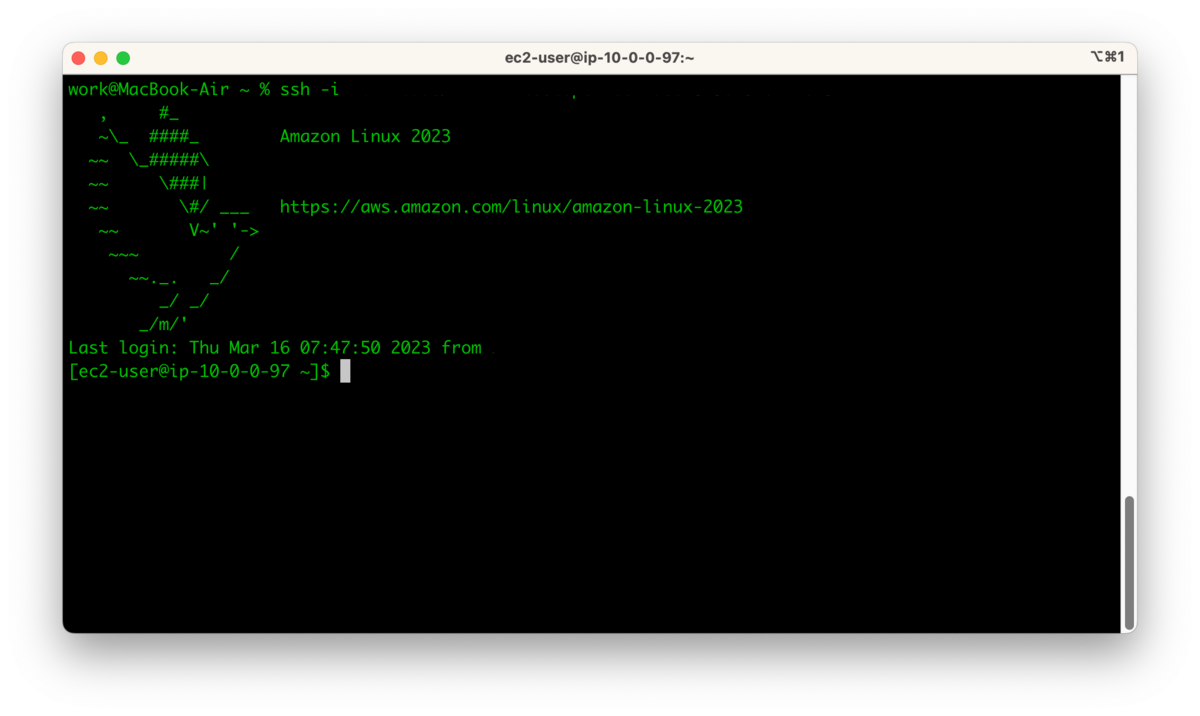Click the 'Last login: Thu Mar 16' line
1200x716 pixels.
click(275, 348)
